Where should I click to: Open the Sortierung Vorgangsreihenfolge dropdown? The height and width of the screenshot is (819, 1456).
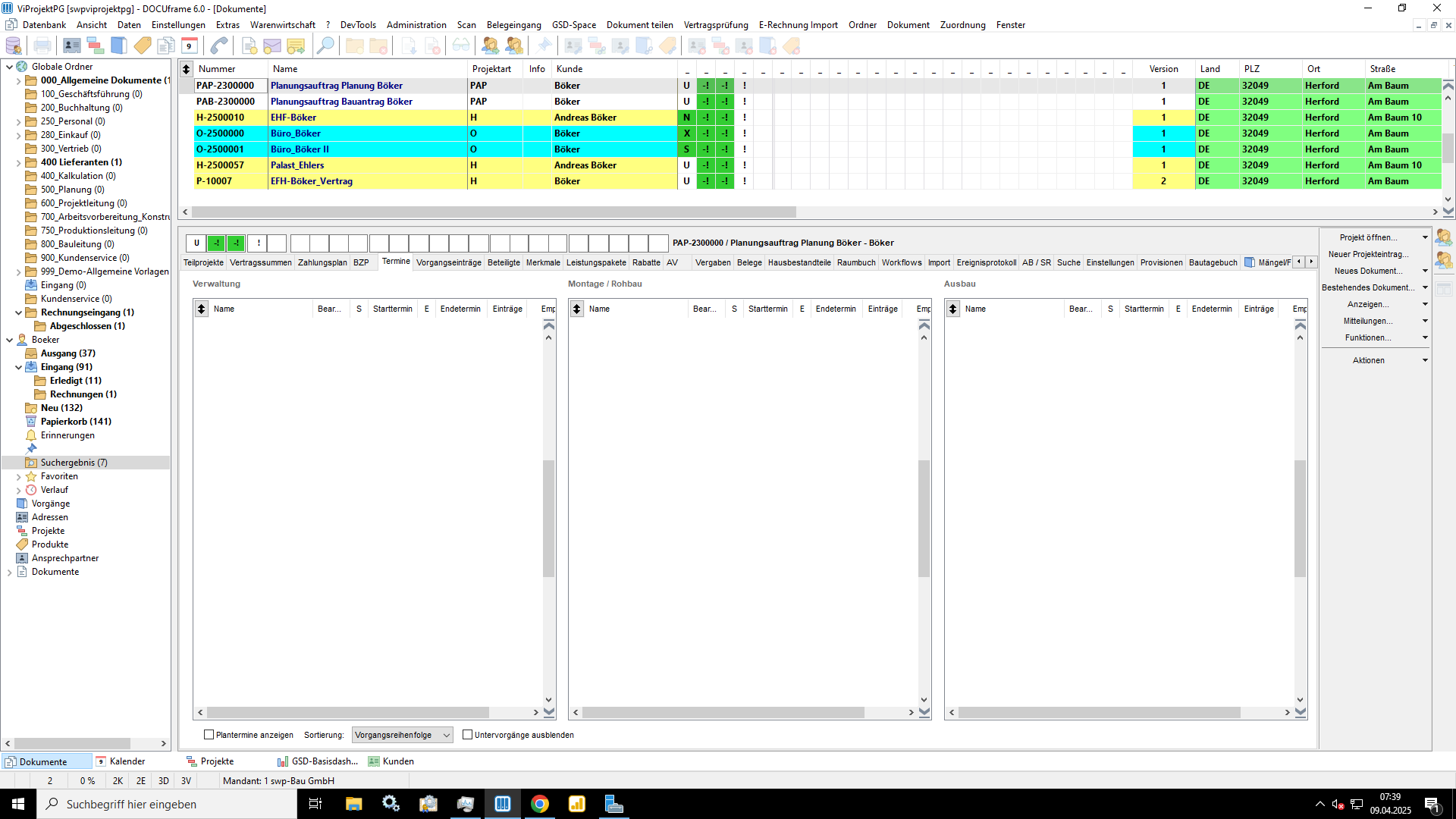pyautogui.click(x=403, y=735)
